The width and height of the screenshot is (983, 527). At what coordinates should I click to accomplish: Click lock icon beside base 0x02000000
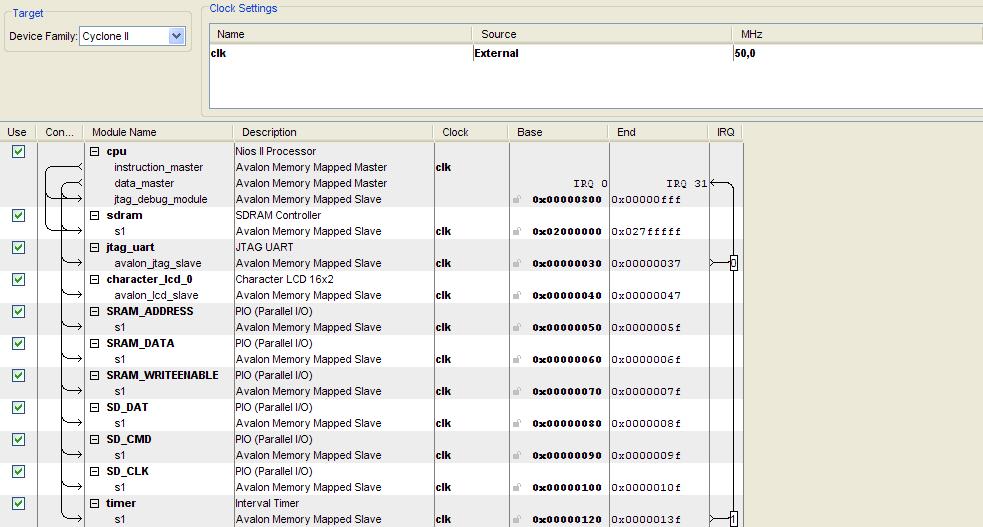517,231
